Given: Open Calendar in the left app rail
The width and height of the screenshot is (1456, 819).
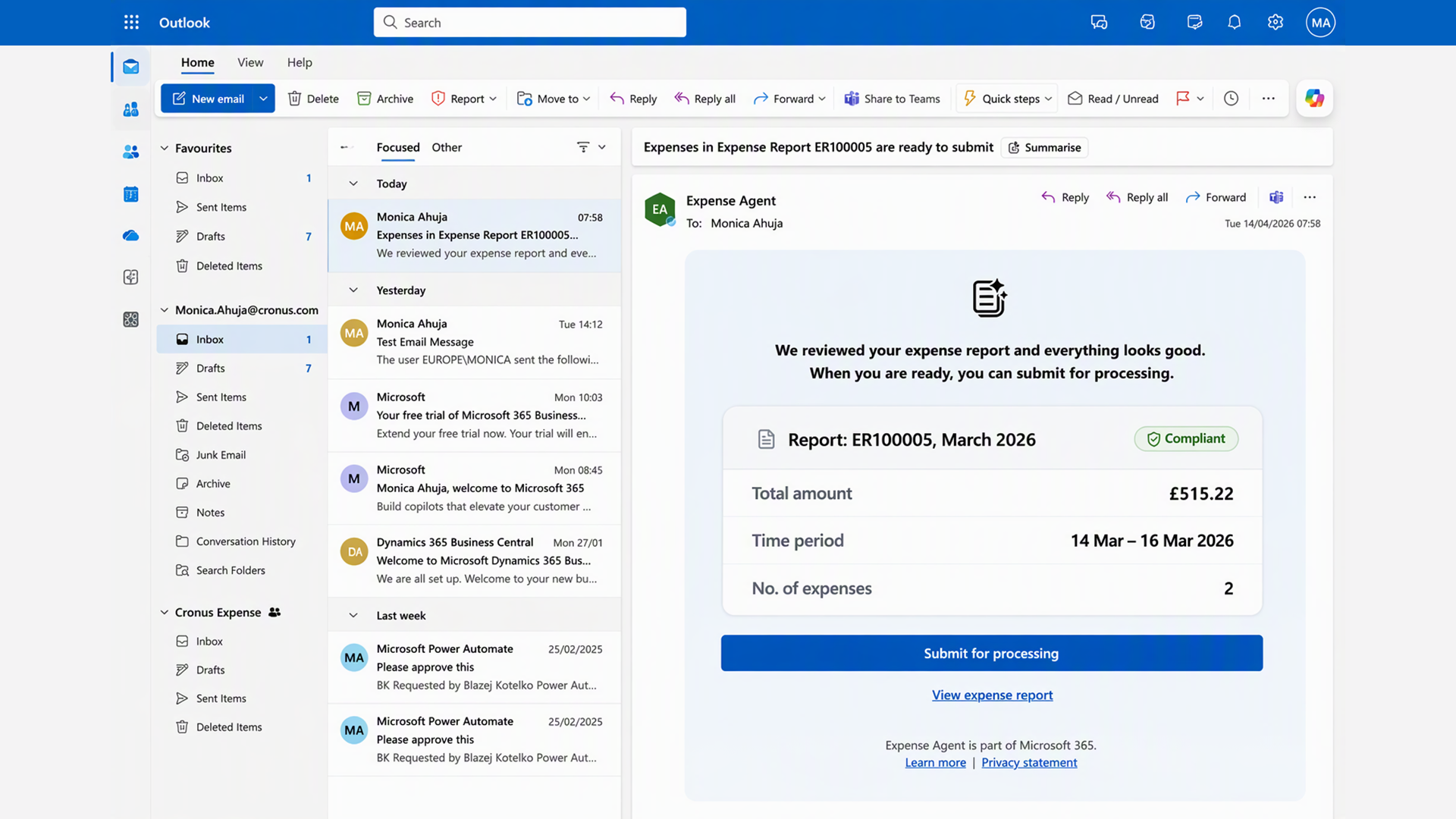Looking at the screenshot, I should coord(131,194).
